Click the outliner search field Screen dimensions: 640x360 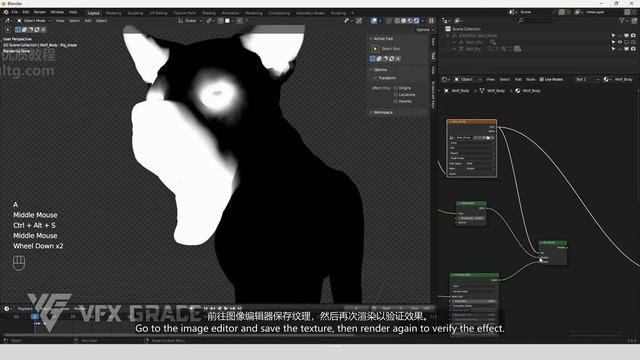click(536, 20)
